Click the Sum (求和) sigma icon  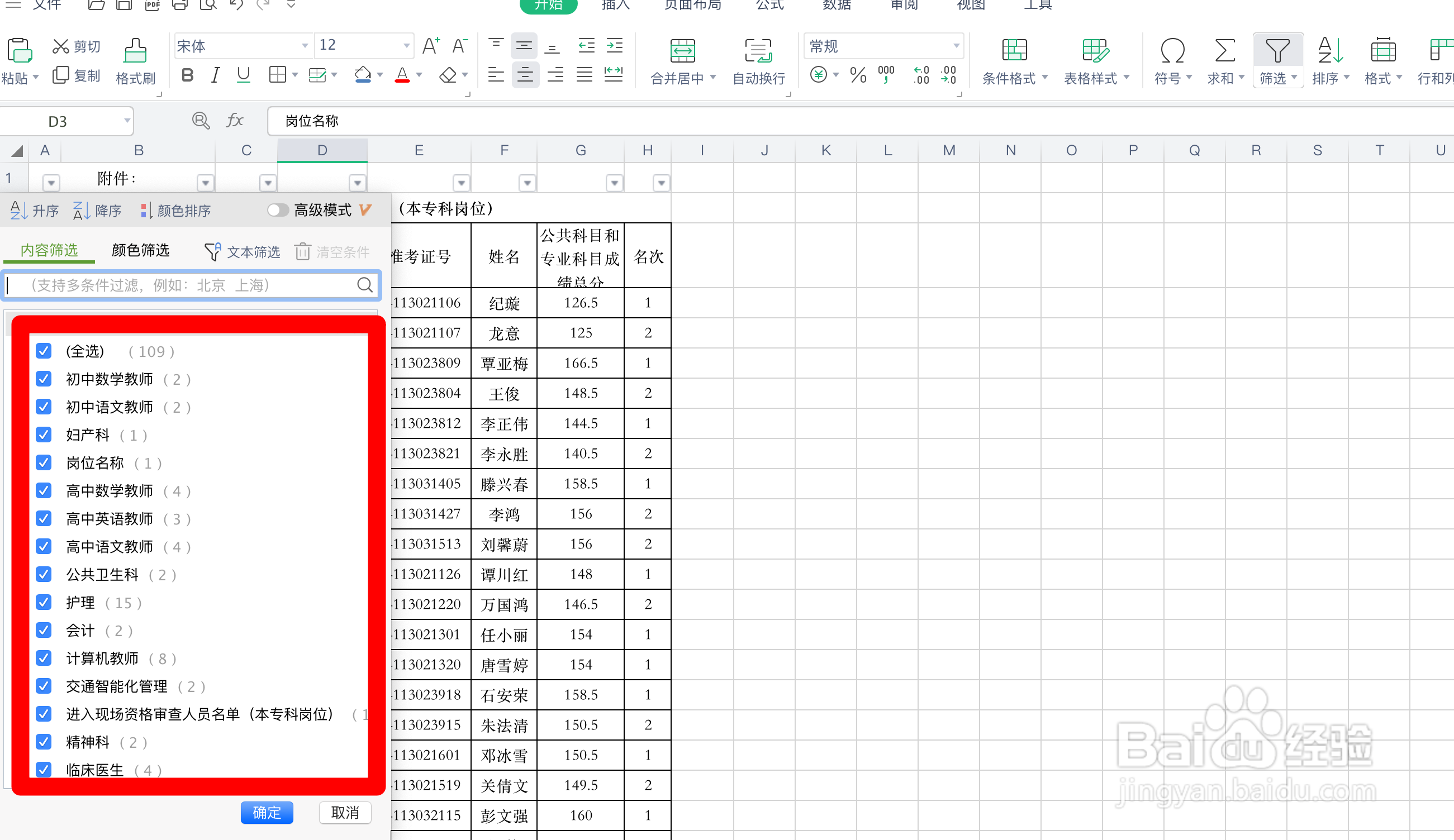[1225, 51]
